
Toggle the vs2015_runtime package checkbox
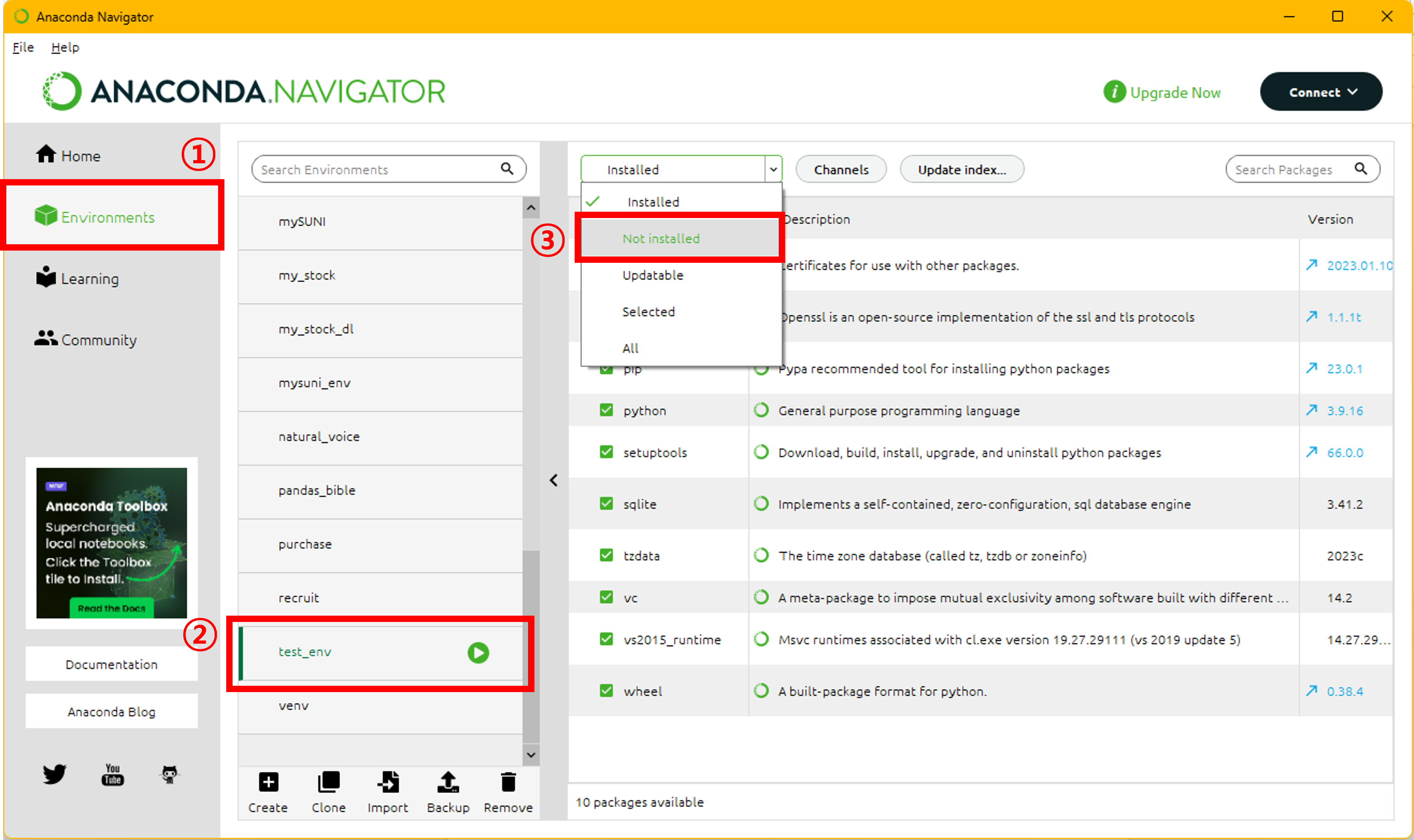606,639
